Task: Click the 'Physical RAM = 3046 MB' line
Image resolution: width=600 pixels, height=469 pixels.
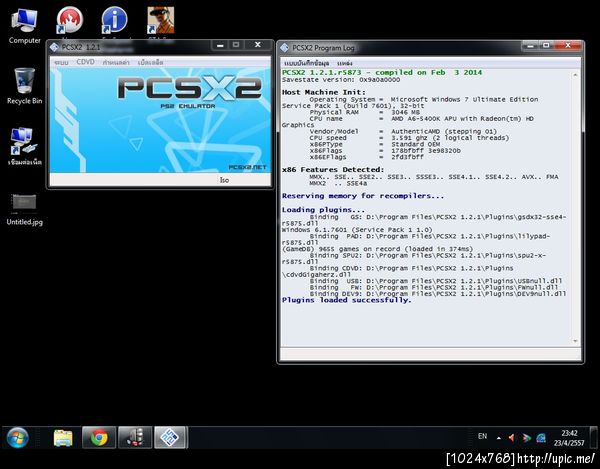Action: (365, 112)
